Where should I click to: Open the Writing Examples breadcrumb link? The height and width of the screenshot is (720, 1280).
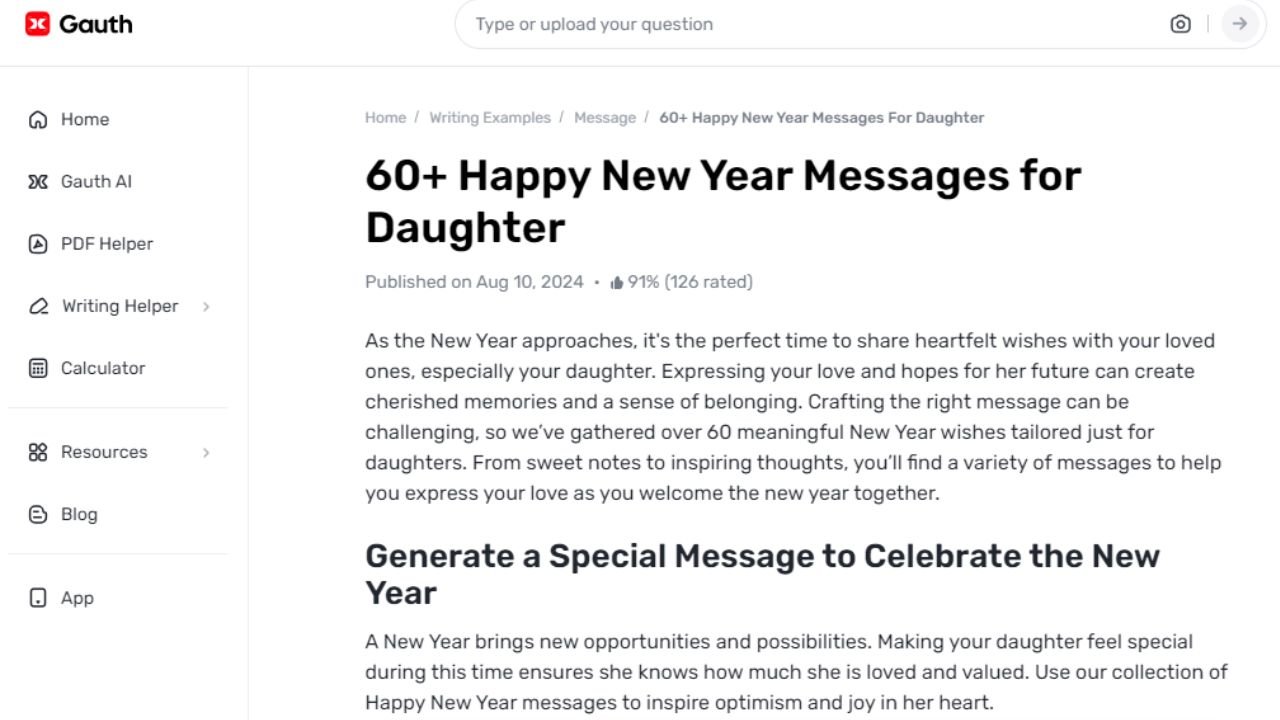pyautogui.click(x=490, y=117)
